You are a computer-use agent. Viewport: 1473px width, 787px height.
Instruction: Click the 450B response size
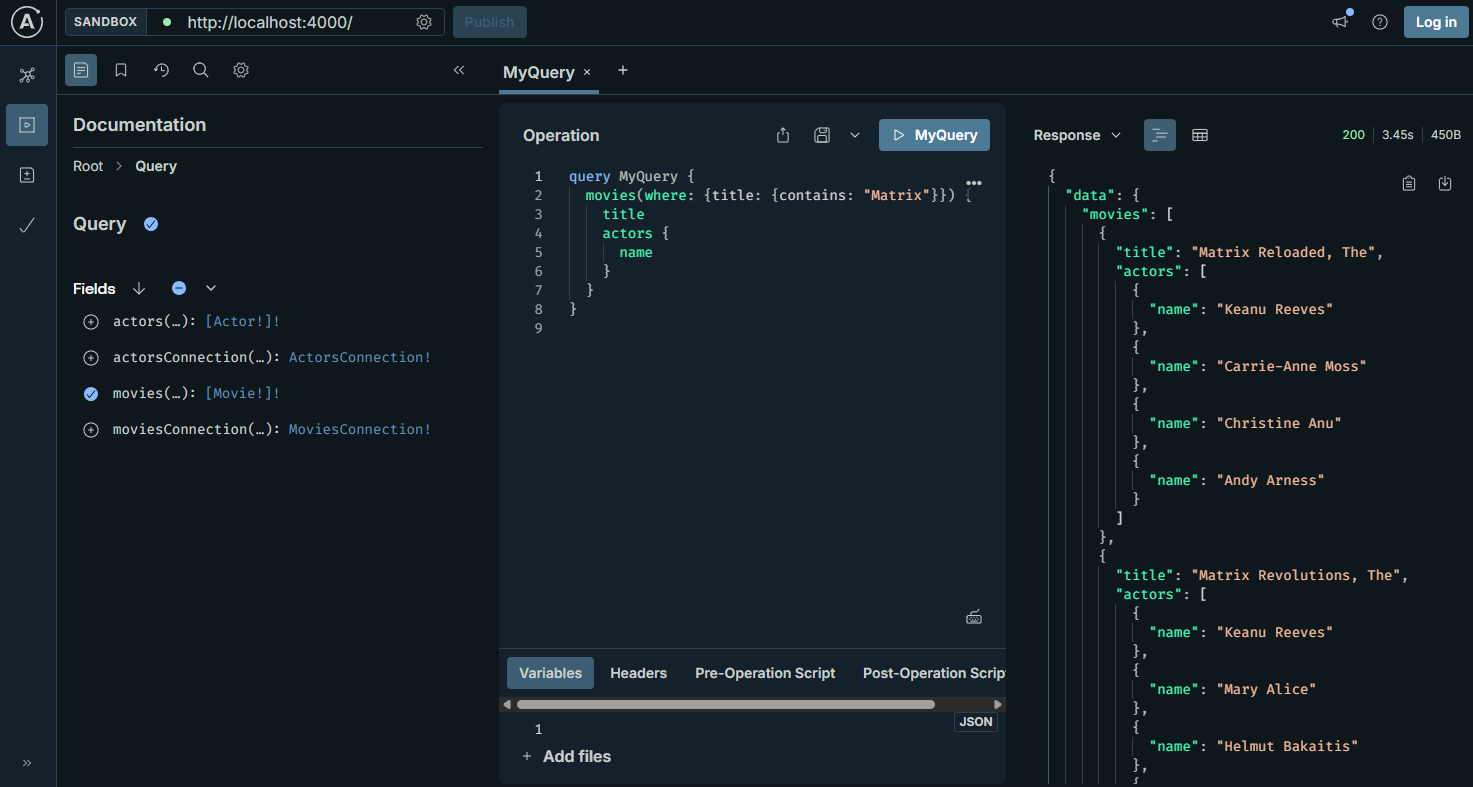[1446, 135]
